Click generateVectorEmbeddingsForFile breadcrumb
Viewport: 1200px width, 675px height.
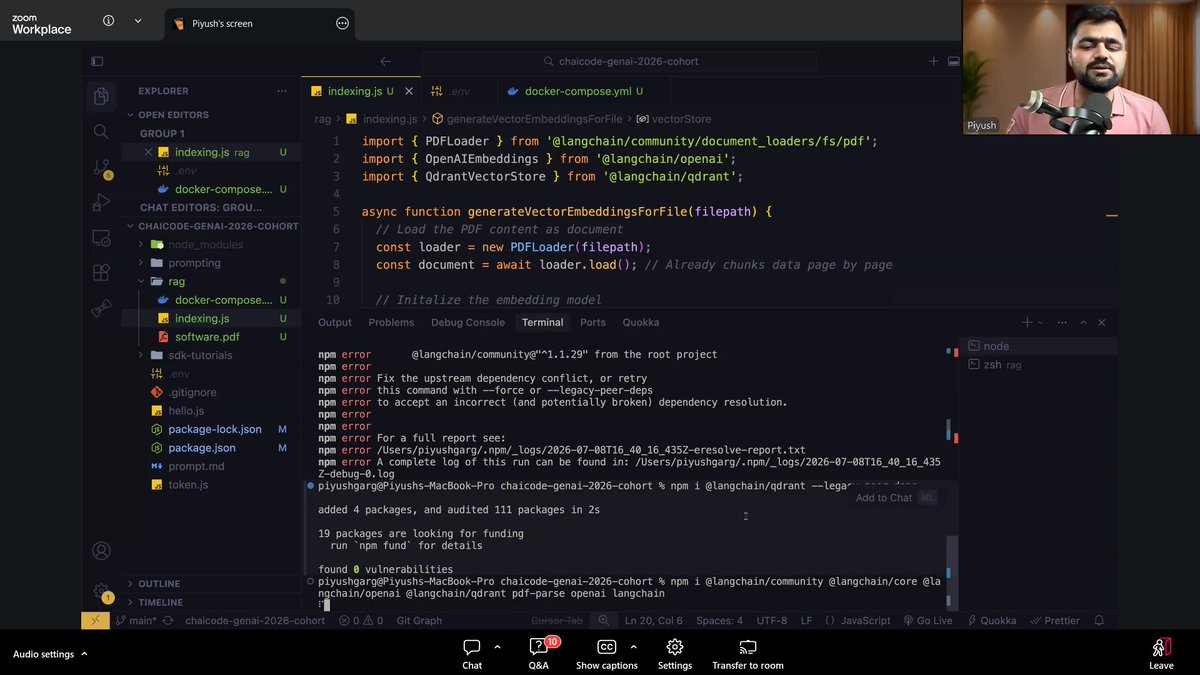(x=534, y=119)
